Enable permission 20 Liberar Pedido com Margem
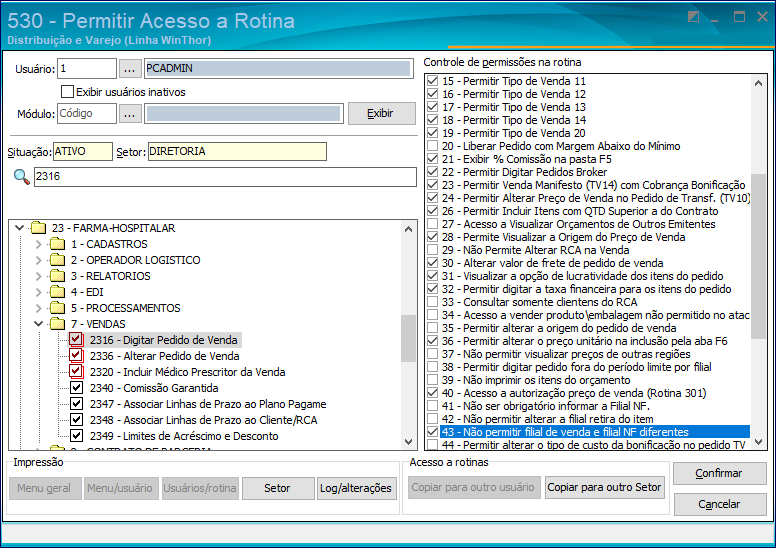Screen dimensions: 776x548 click(433, 146)
